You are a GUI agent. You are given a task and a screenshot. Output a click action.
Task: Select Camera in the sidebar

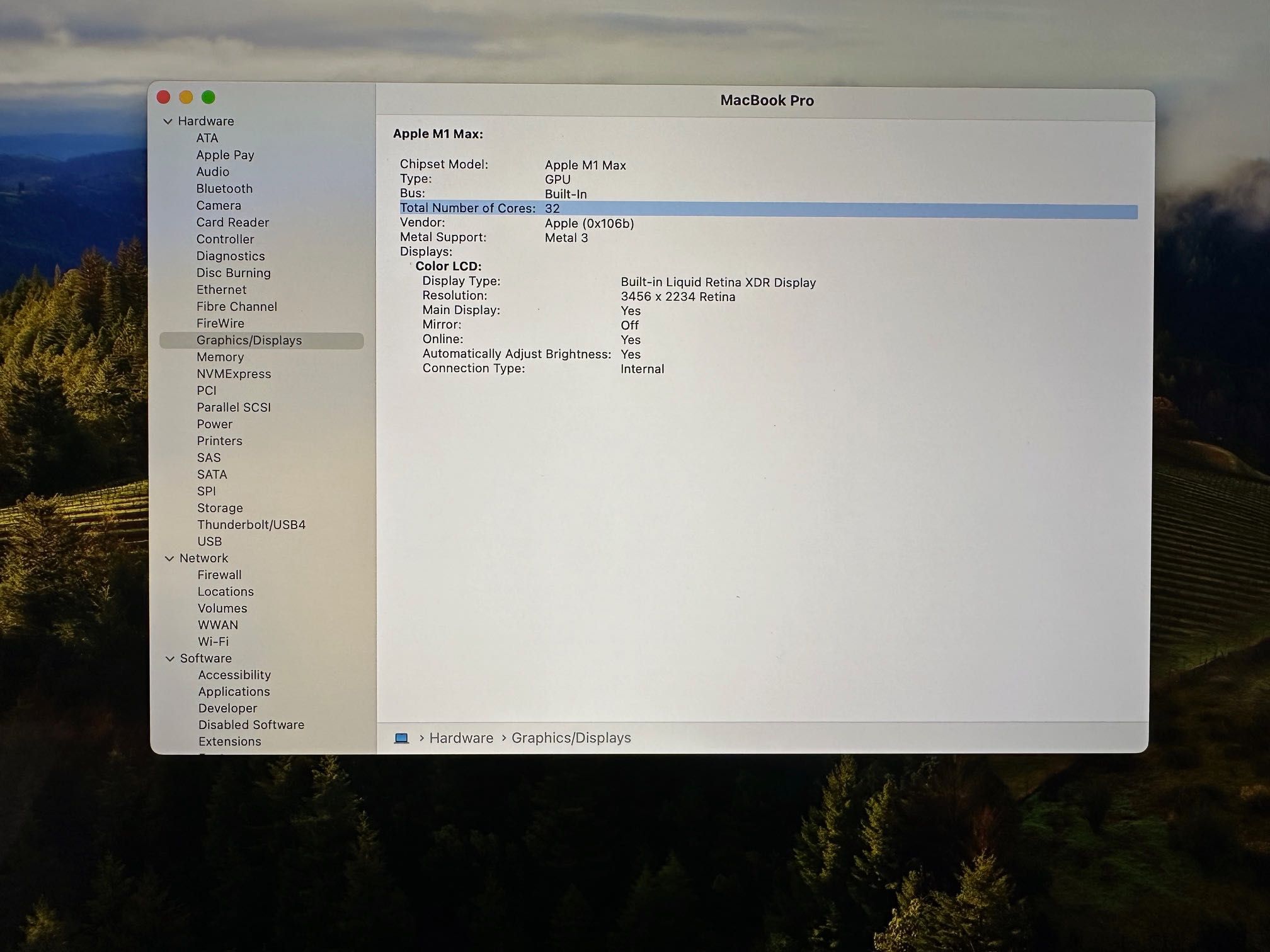pyautogui.click(x=219, y=206)
